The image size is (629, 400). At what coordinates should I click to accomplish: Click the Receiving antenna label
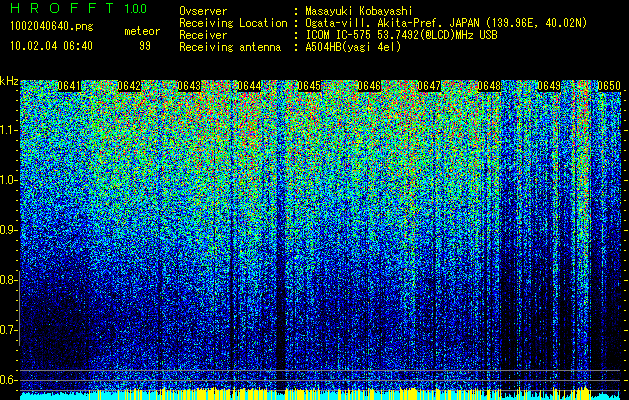point(230,47)
